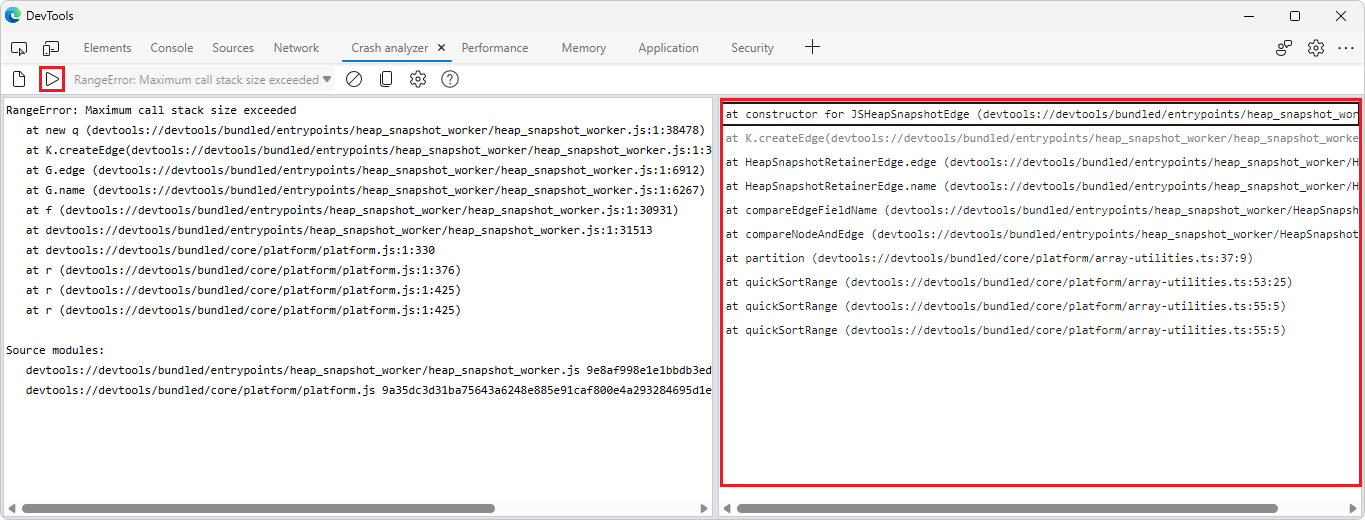
Task: Switch to the Console tab
Action: coord(172,48)
